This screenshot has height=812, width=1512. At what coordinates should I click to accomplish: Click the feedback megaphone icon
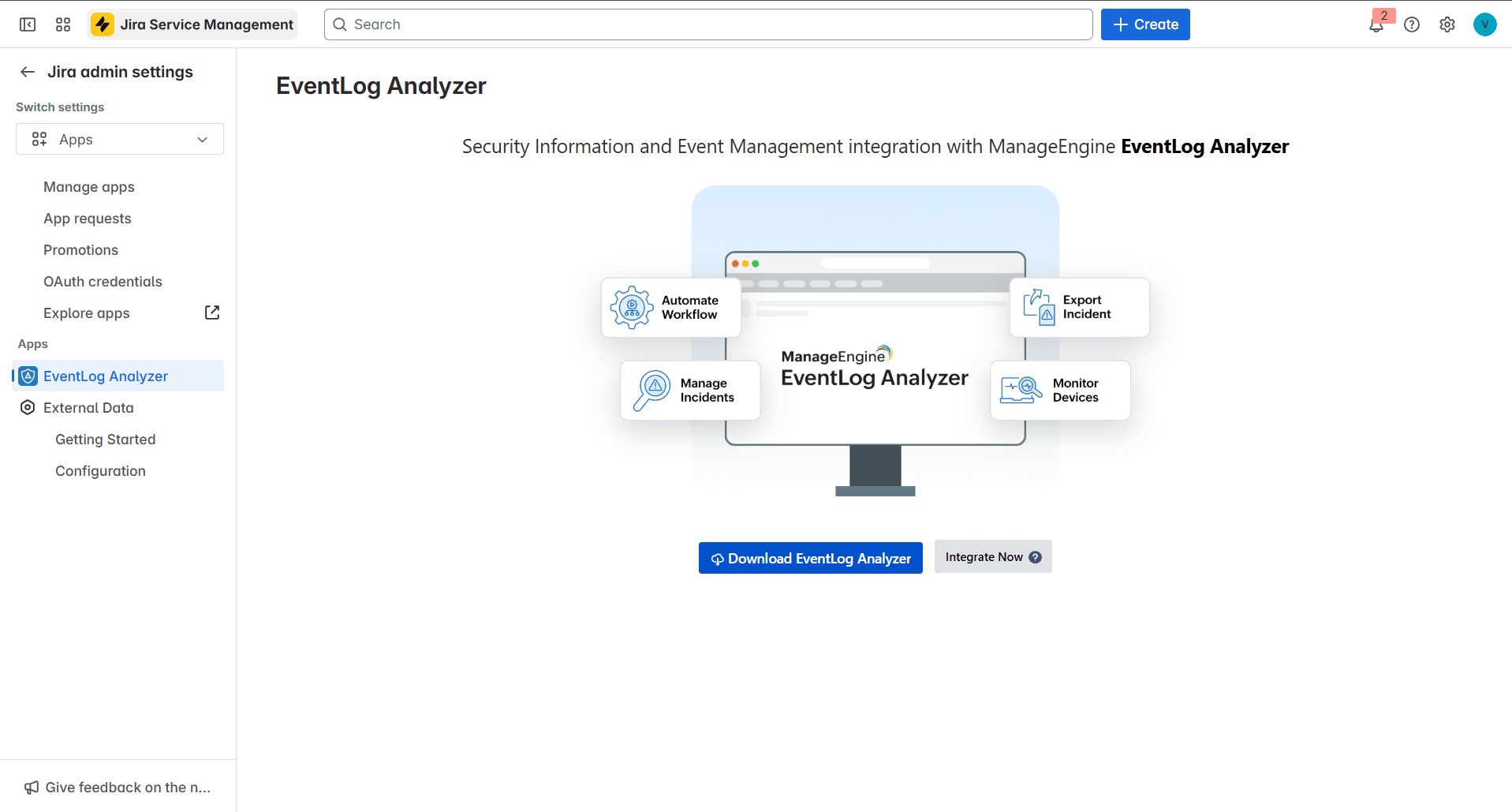pyautogui.click(x=32, y=788)
